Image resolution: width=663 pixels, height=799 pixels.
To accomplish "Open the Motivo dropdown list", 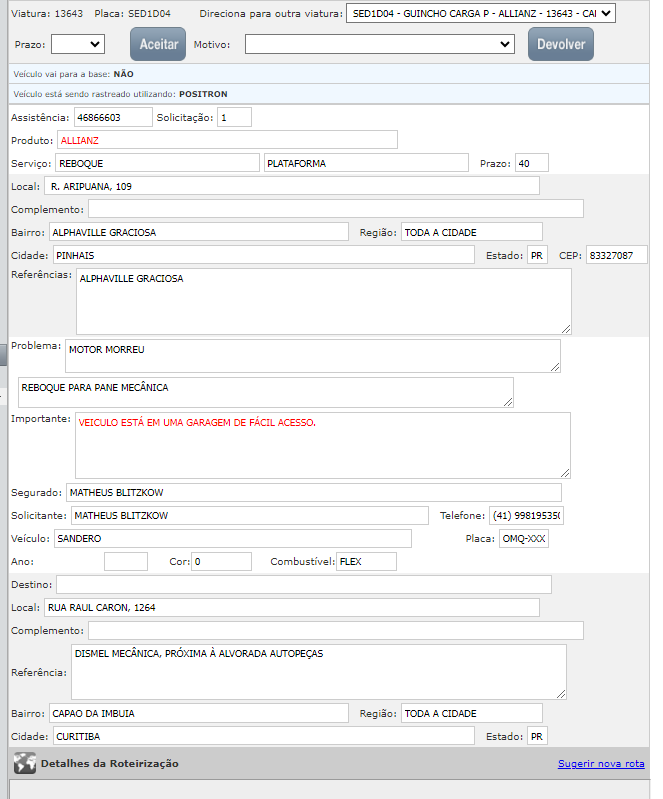I will (x=379, y=44).
